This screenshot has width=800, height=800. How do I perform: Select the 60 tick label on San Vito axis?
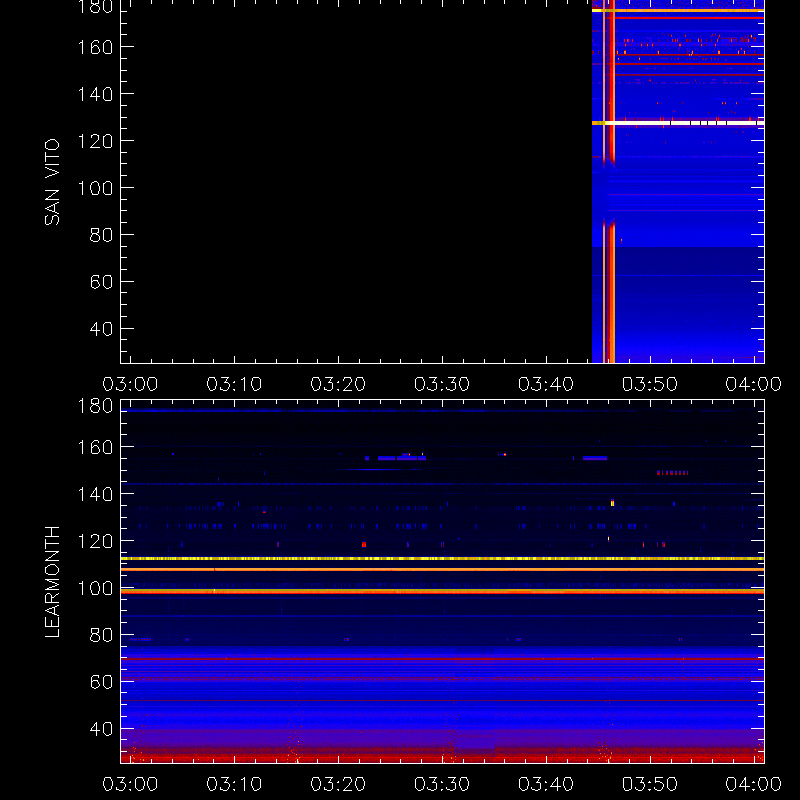pos(101,282)
